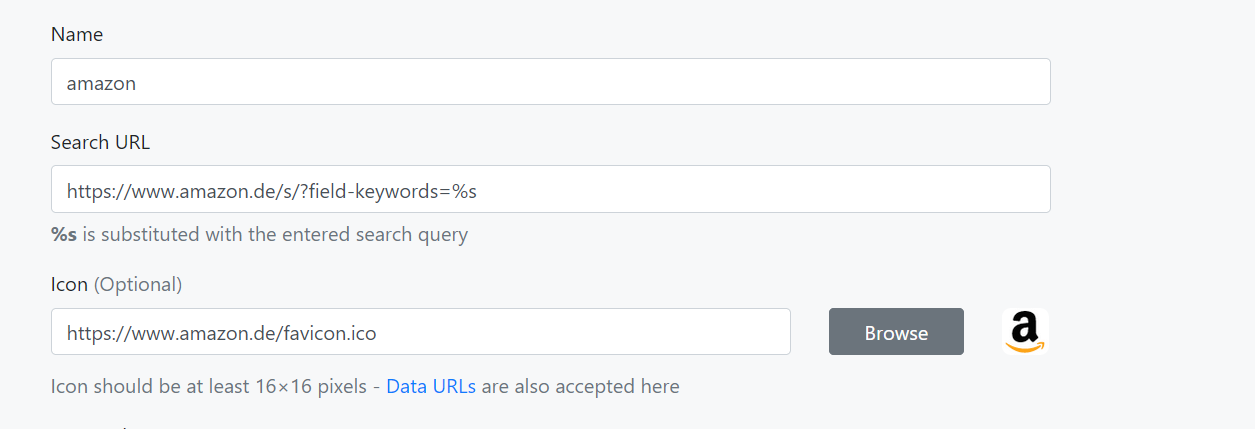
Task: Click the "substituted with the entered search query" hint
Action: (285, 235)
